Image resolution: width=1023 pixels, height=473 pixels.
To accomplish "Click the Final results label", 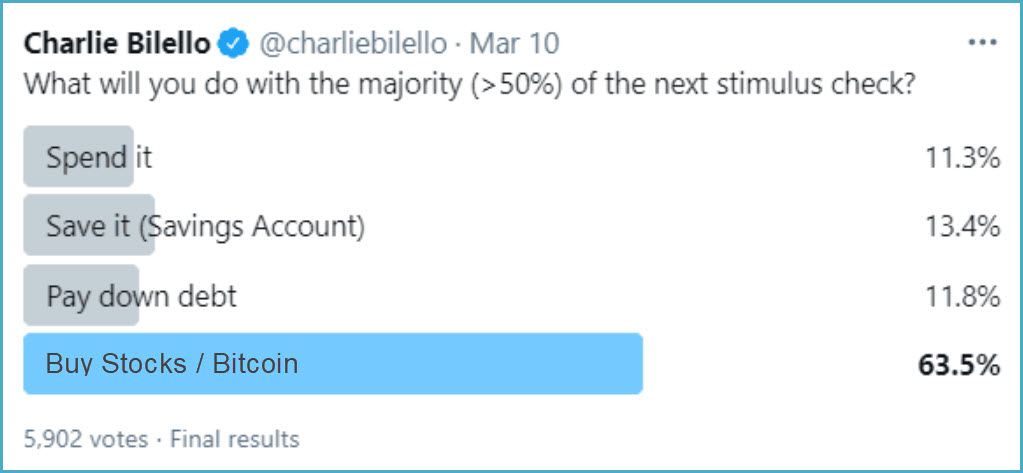I will click(x=235, y=438).
